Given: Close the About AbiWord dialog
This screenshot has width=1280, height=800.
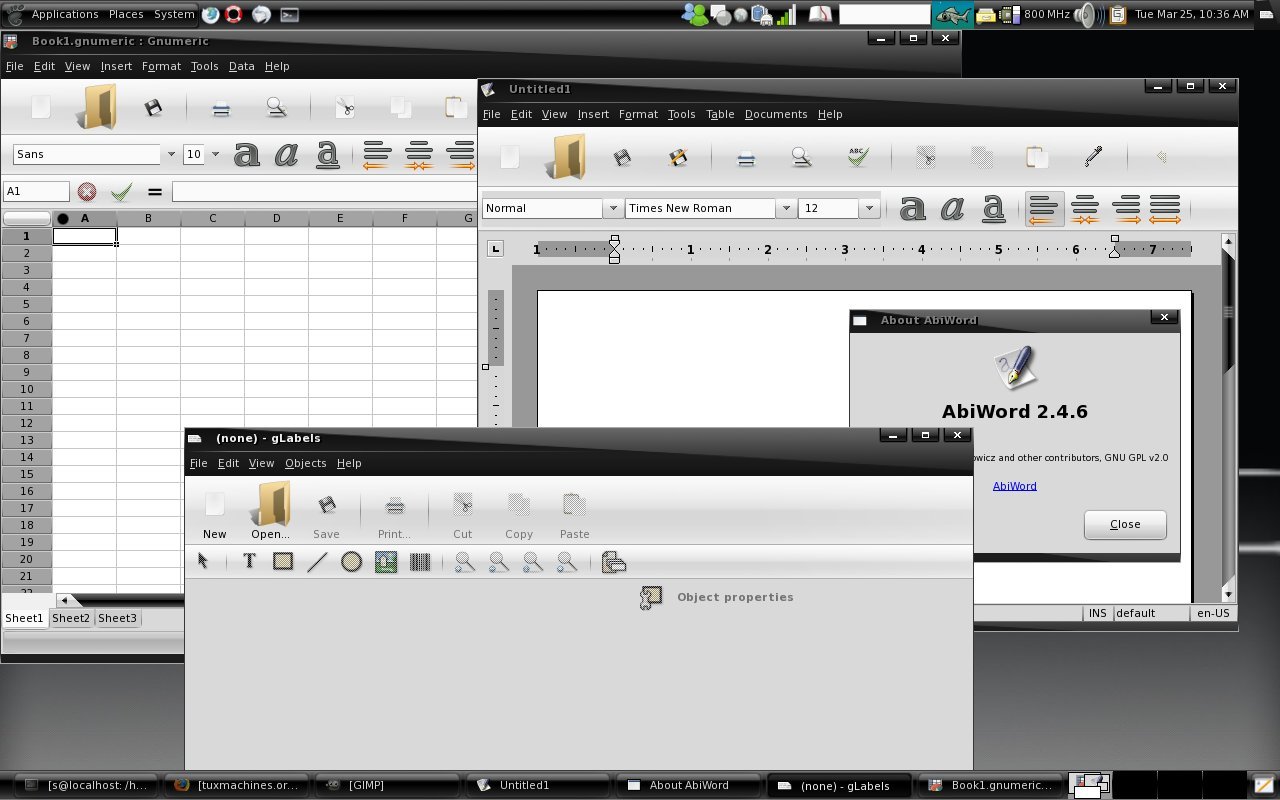Looking at the screenshot, I should [1125, 524].
